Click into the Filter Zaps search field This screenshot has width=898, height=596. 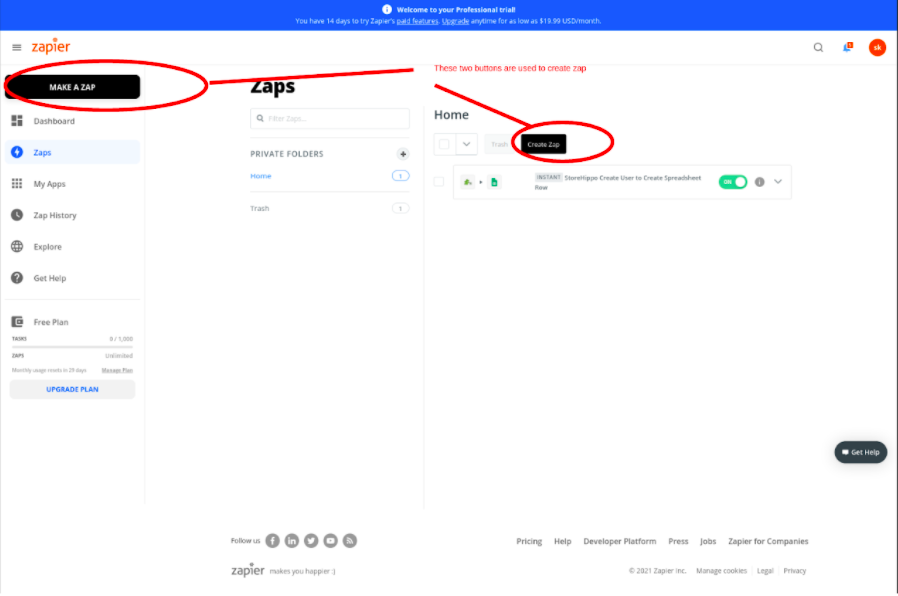[x=330, y=119]
